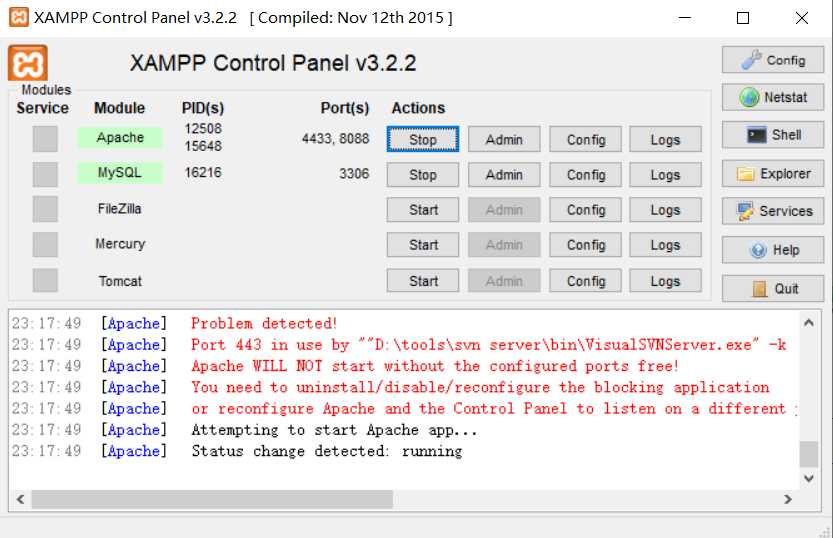Click log scroll up arrow
The width and height of the screenshot is (833, 538).
pos(809,322)
